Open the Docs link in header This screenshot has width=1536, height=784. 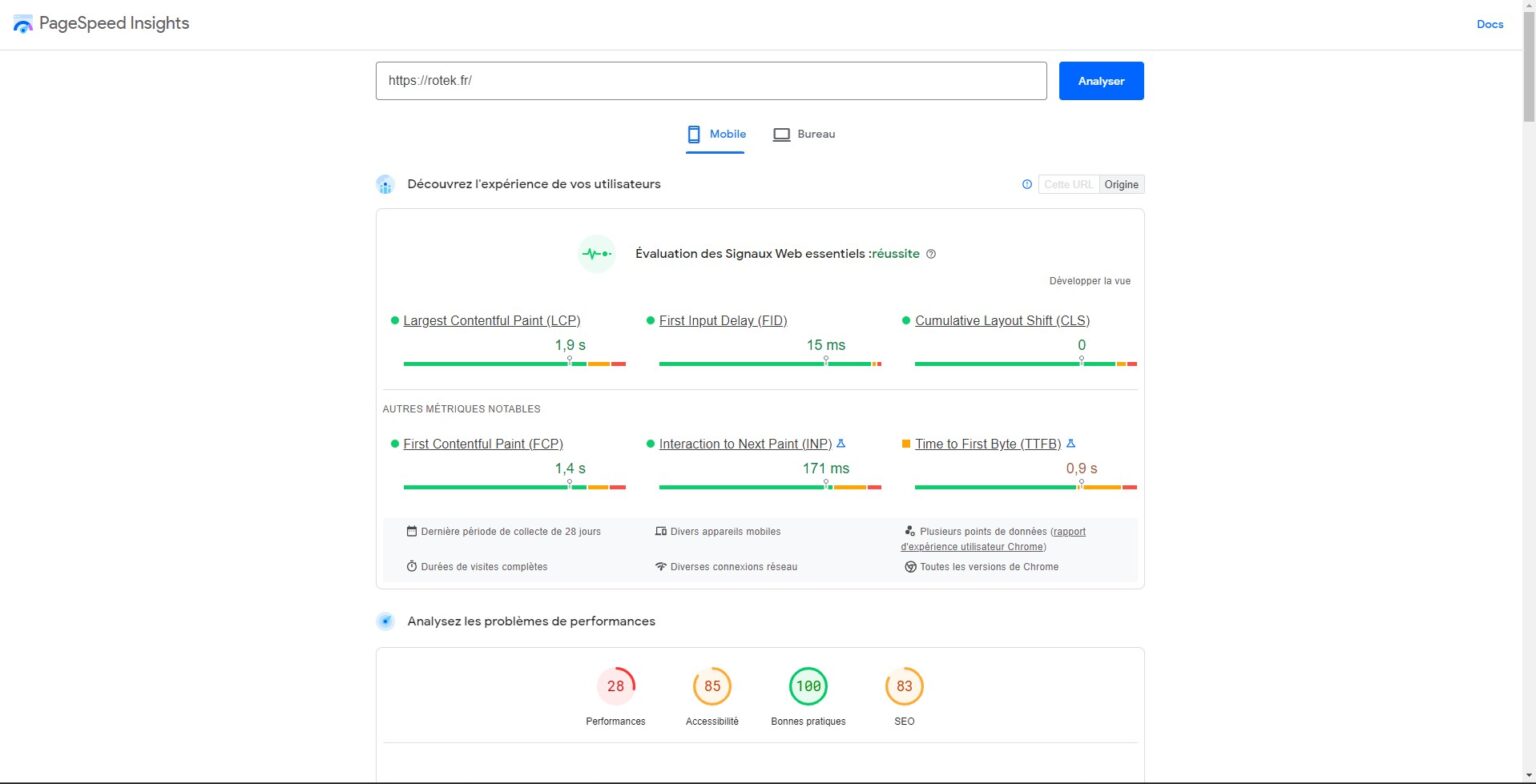(x=1490, y=24)
